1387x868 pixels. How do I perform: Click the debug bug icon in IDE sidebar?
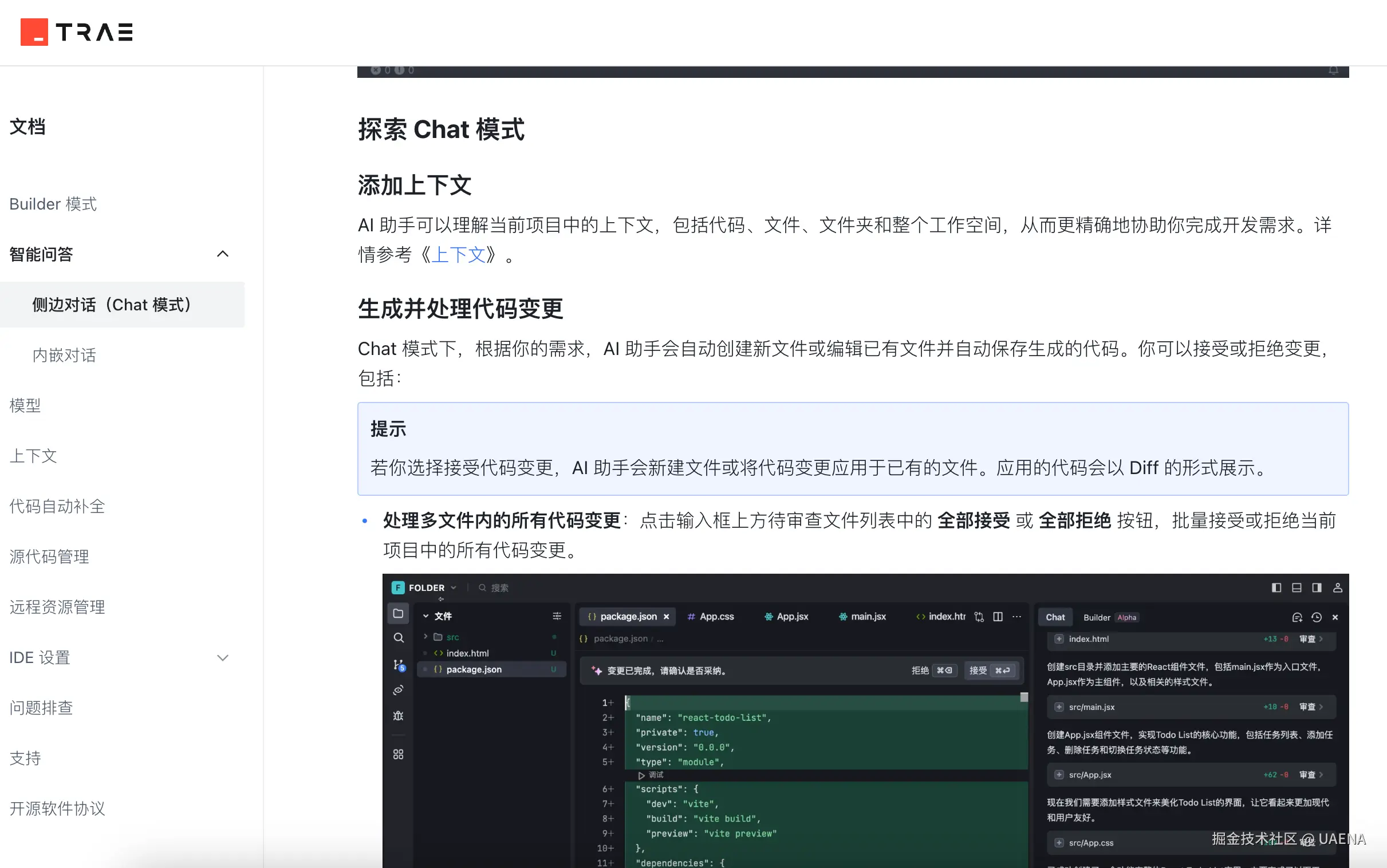[398, 715]
